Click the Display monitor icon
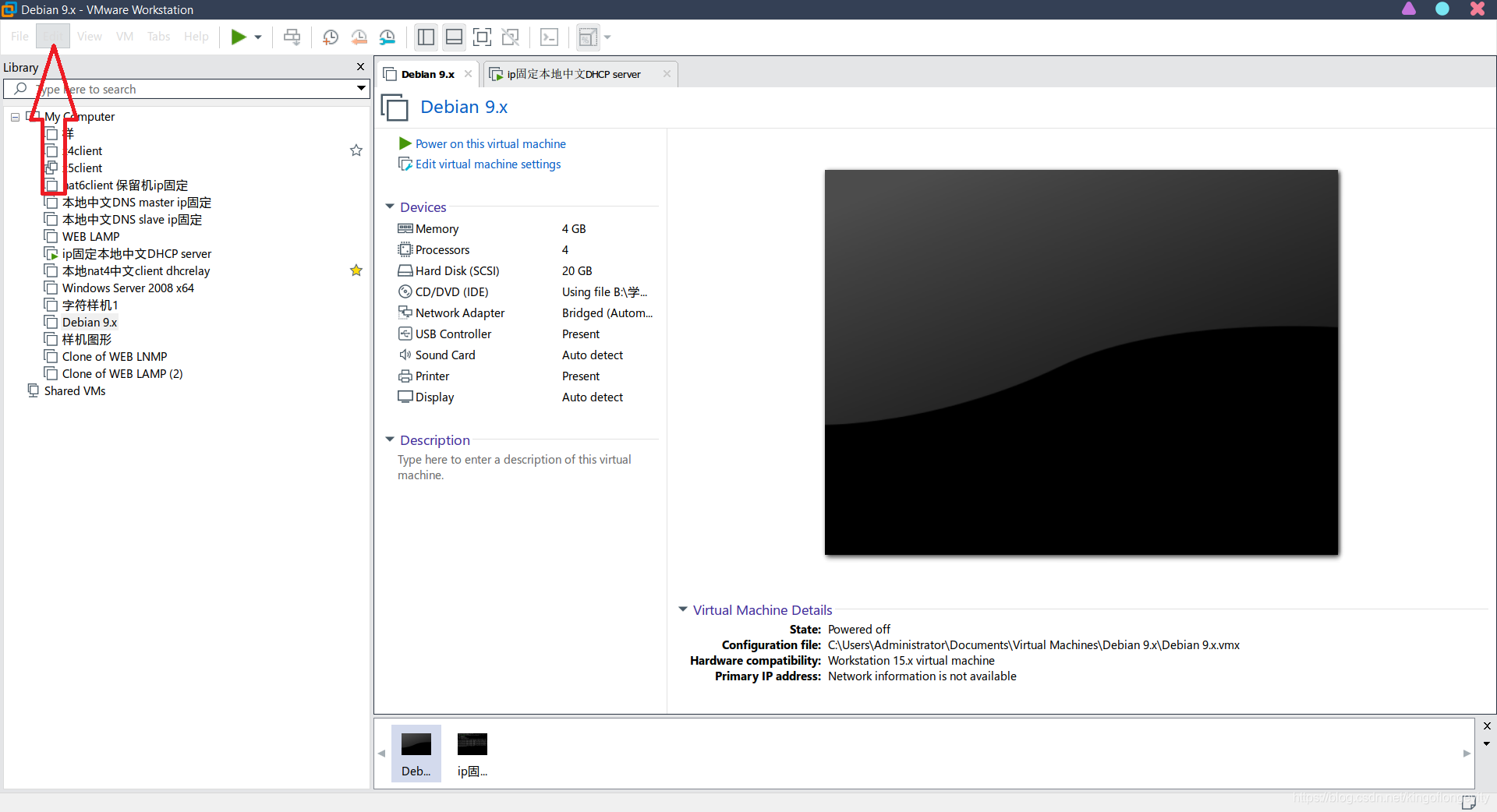This screenshot has width=1497, height=812. click(405, 397)
